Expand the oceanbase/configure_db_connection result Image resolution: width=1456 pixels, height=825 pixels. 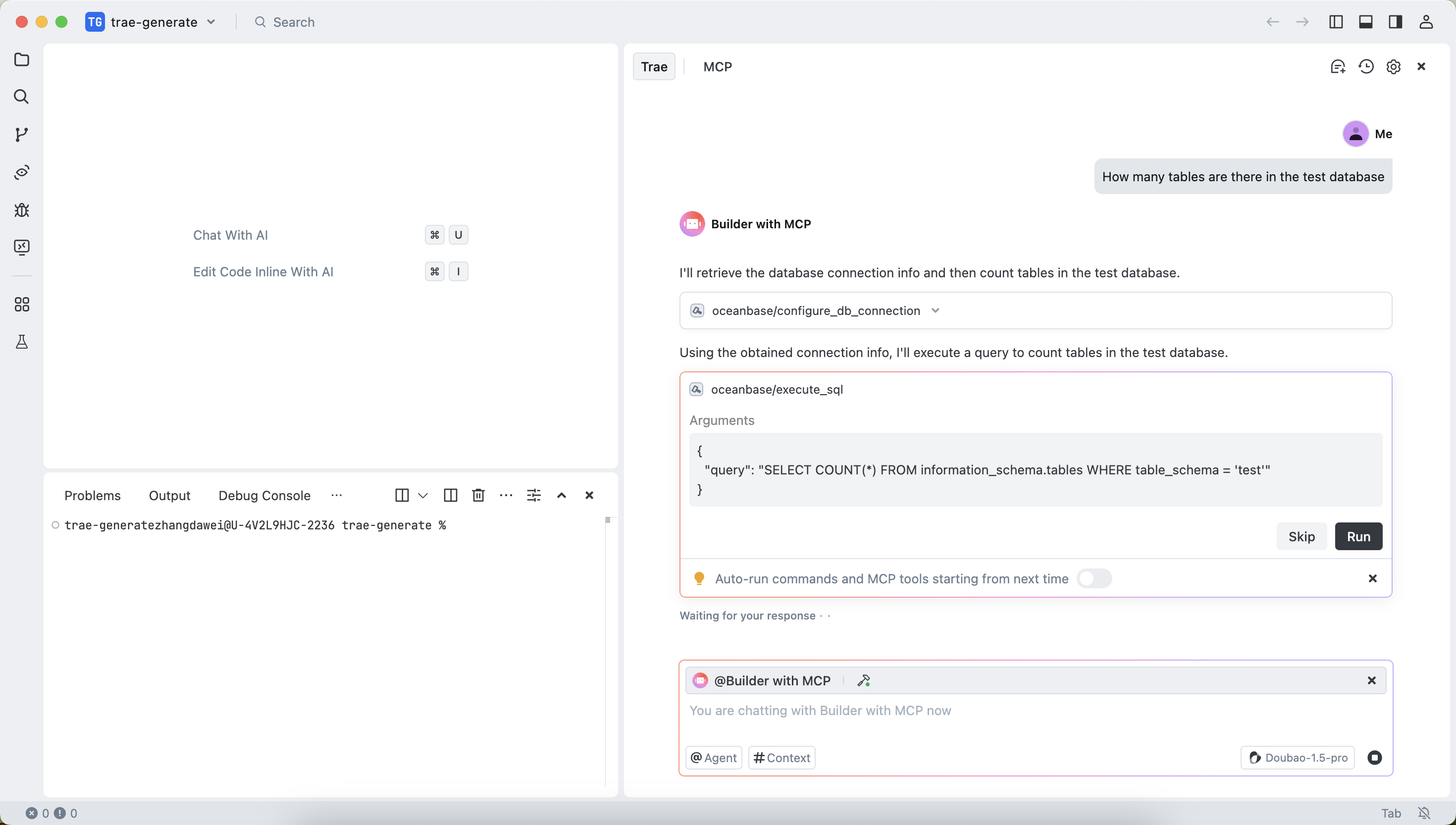pyautogui.click(x=936, y=310)
